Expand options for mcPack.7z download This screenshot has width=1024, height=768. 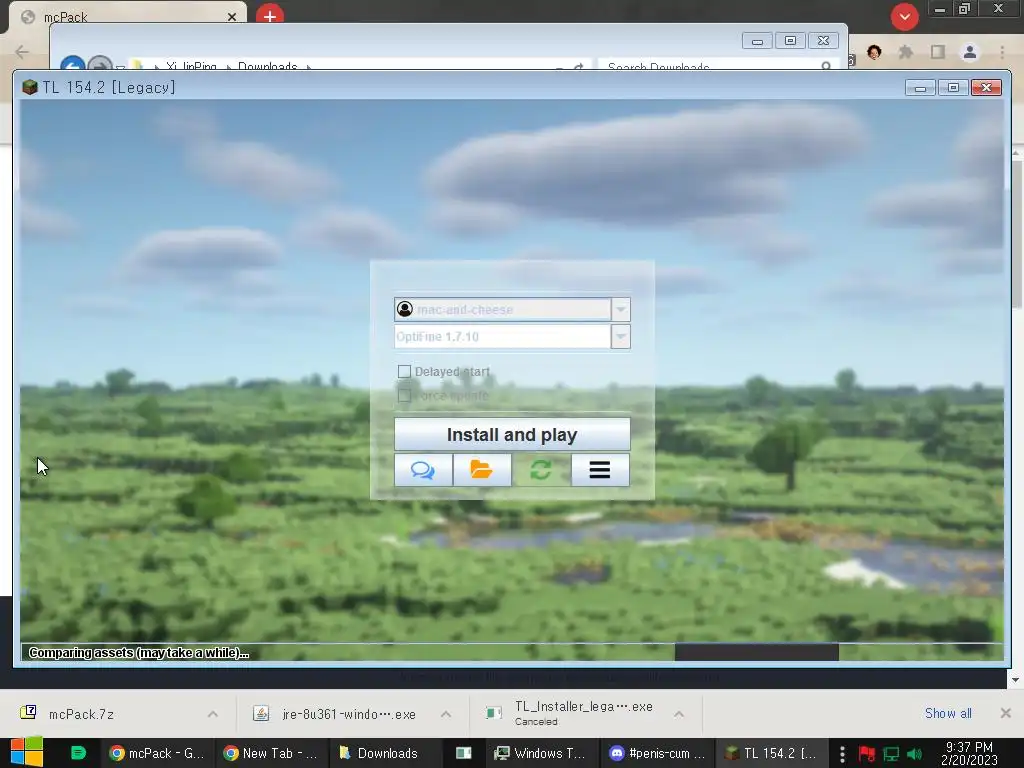pos(213,714)
